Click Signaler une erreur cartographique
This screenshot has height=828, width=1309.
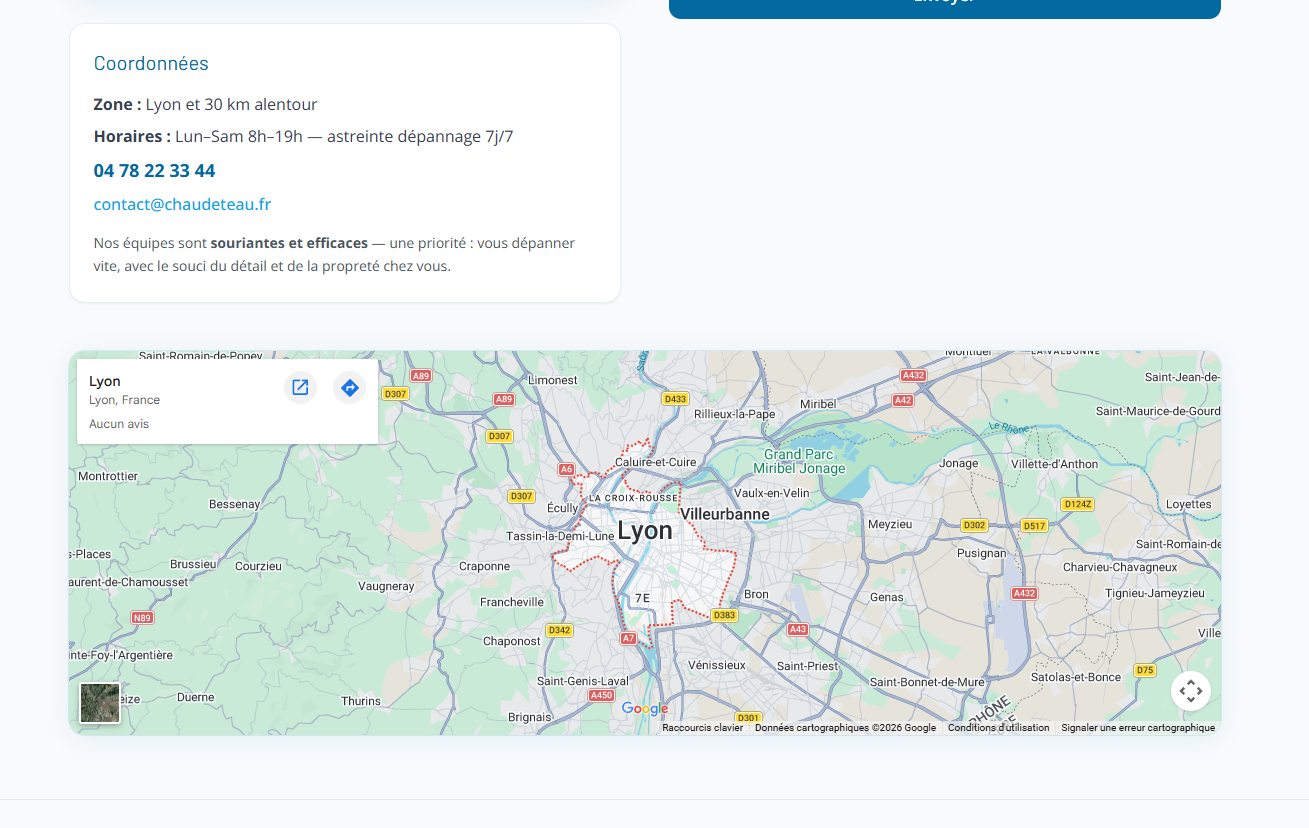click(x=1137, y=728)
